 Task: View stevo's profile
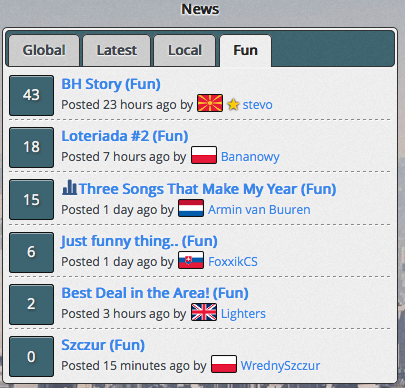[x=257, y=105]
